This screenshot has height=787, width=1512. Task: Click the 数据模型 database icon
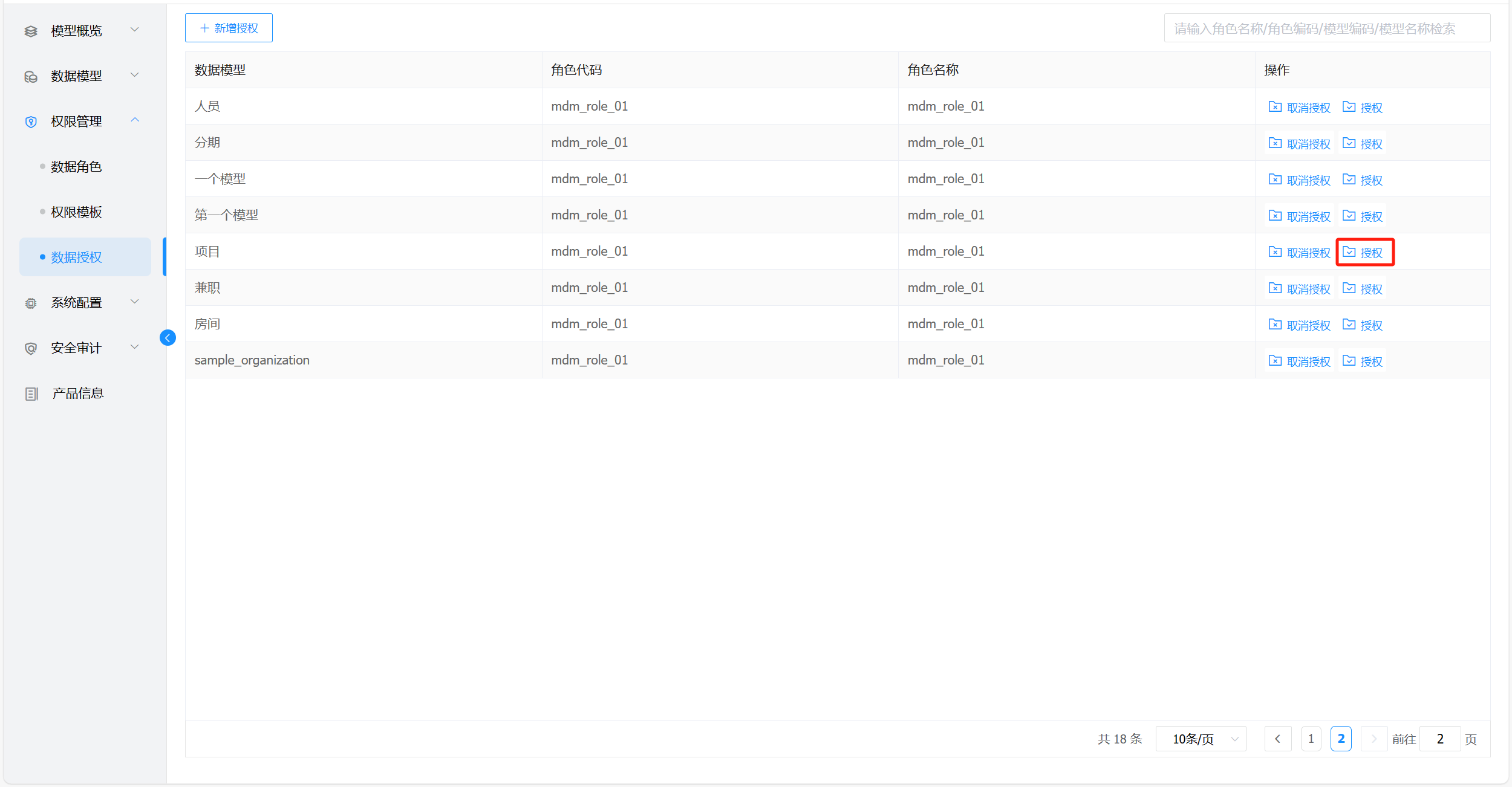[31, 76]
